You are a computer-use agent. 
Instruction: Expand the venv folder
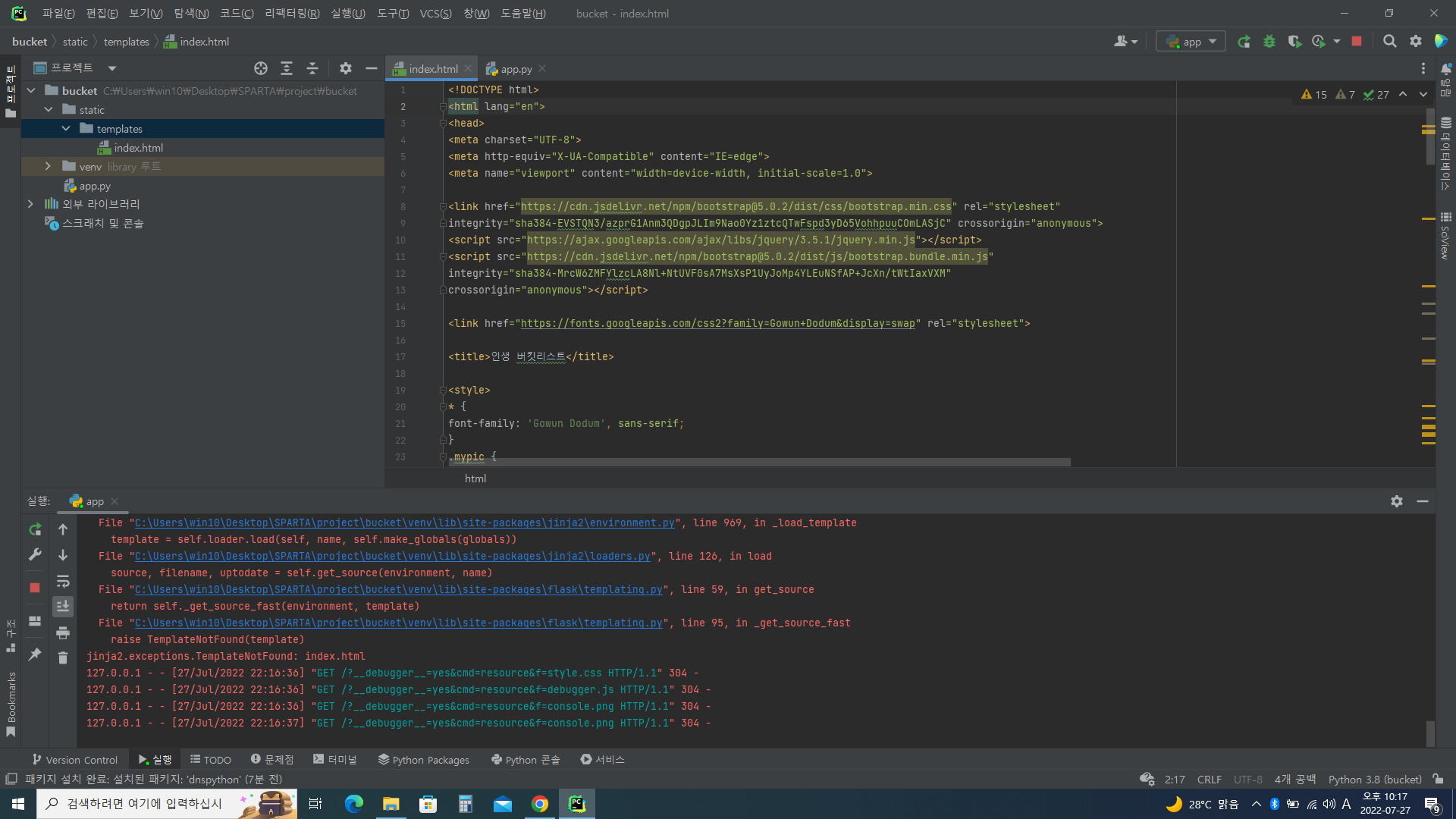pos(48,166)
